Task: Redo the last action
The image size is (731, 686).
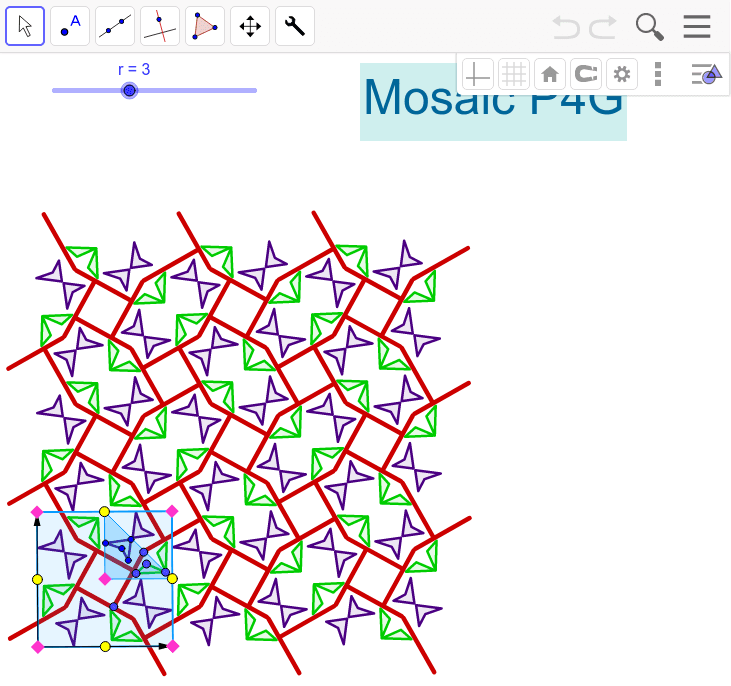Action: click(603, 27)
